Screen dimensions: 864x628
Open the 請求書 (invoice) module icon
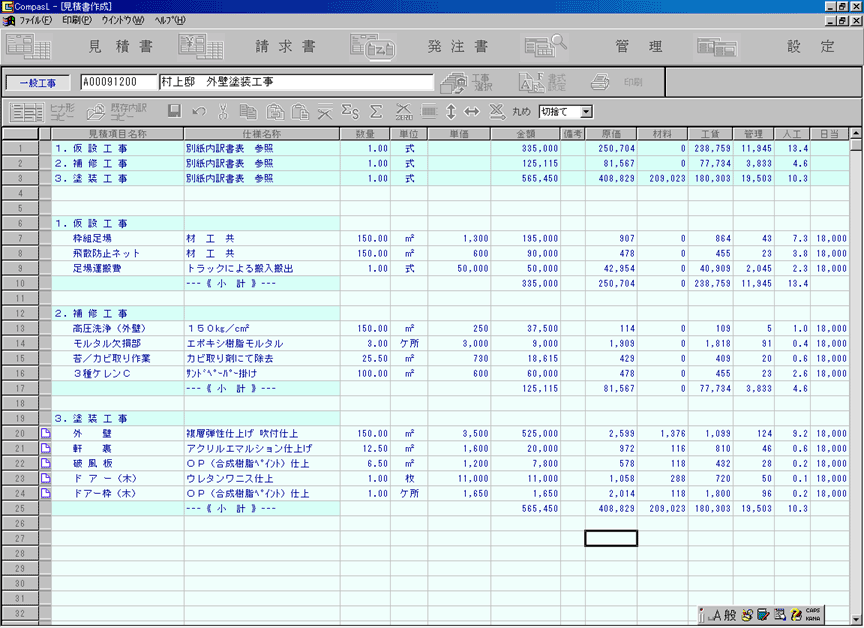(201, 46)
